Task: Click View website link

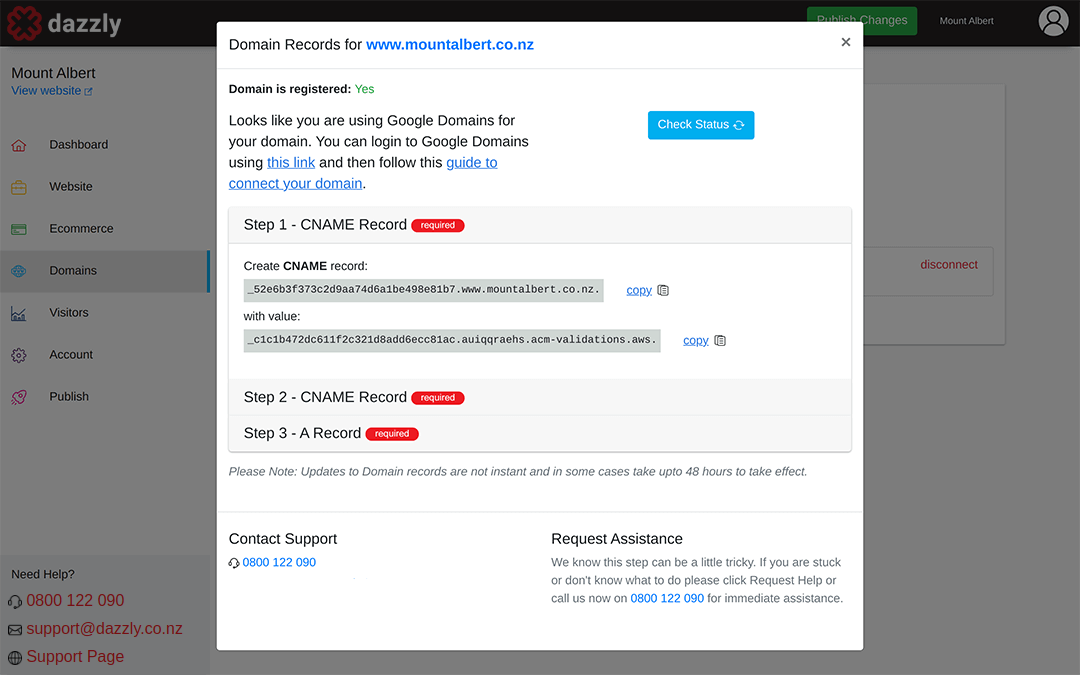Action: (46, 91)
